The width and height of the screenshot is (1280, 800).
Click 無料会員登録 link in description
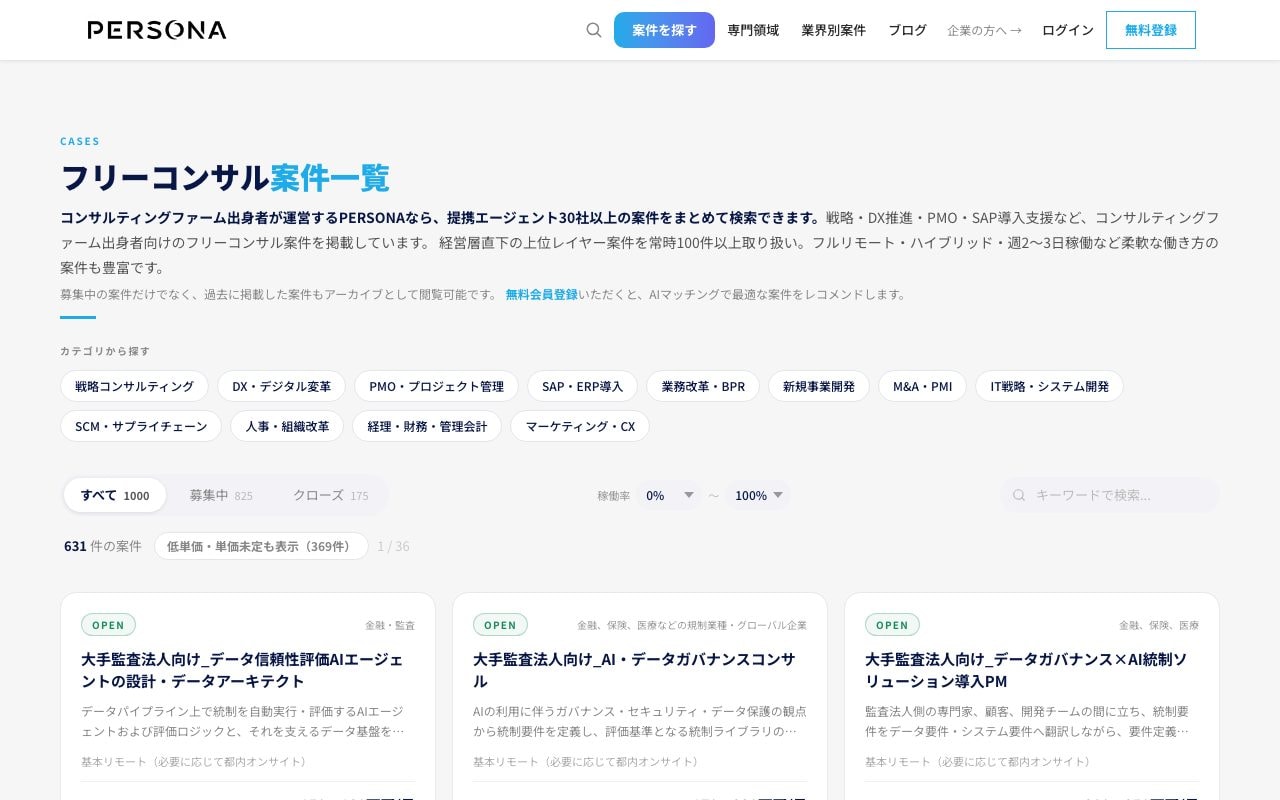(x=541, y=294)
